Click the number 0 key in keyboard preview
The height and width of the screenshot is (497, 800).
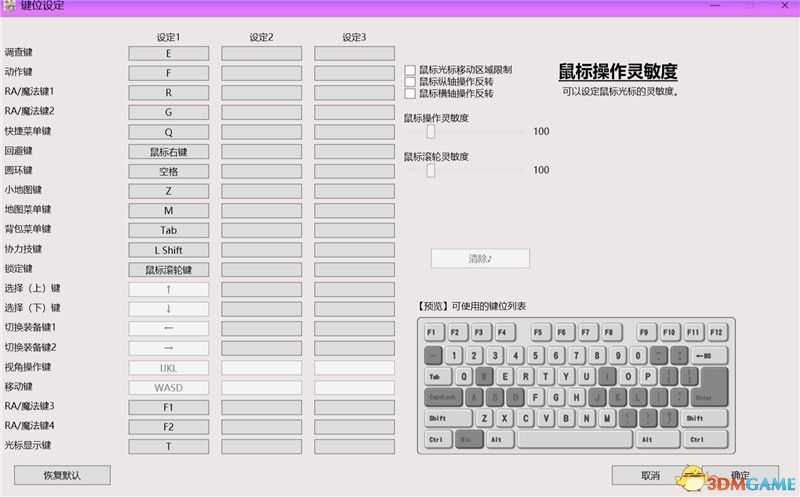(638, 355)
